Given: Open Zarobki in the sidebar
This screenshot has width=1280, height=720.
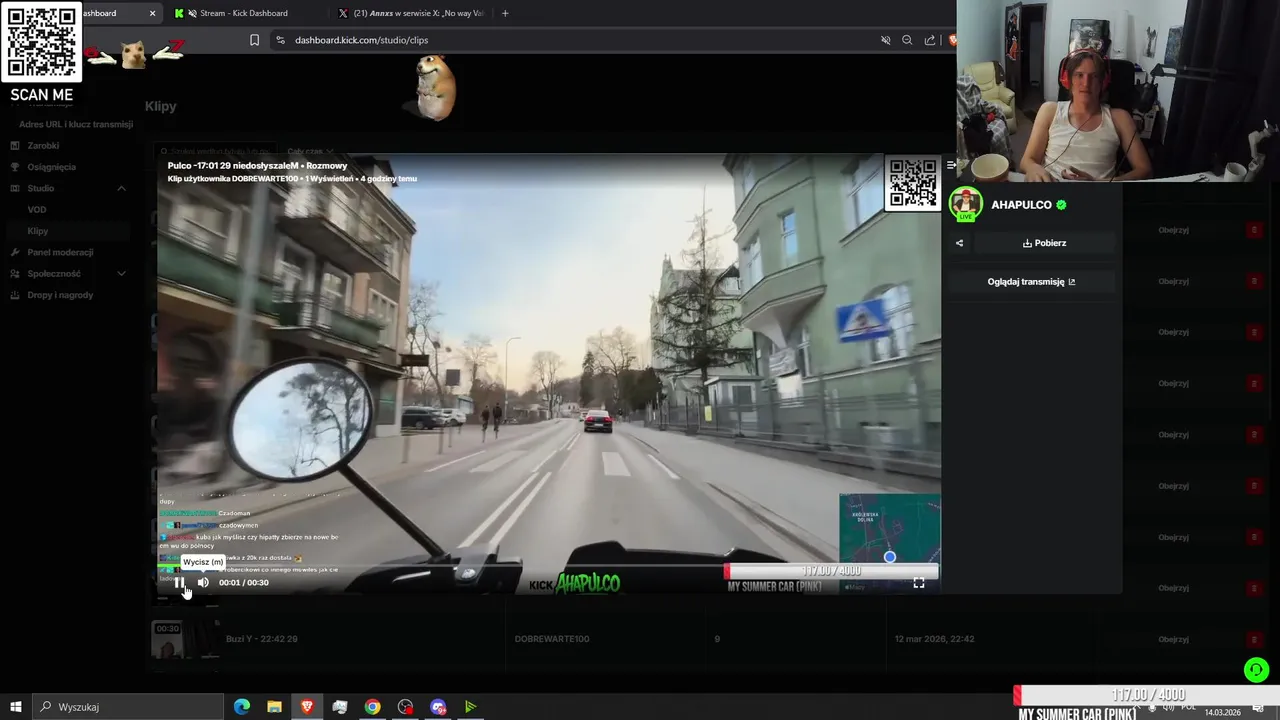Looking at the screenshot, I should pos(43,146).
